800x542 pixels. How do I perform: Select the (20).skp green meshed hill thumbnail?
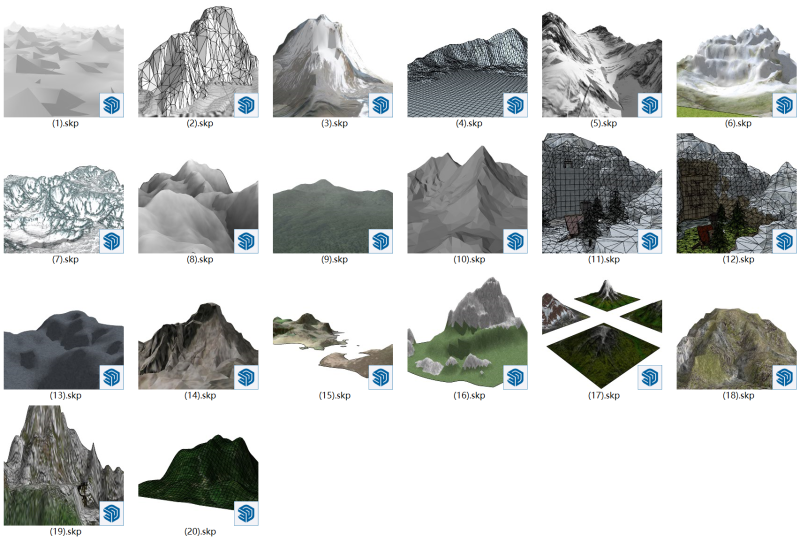[198, 480]
